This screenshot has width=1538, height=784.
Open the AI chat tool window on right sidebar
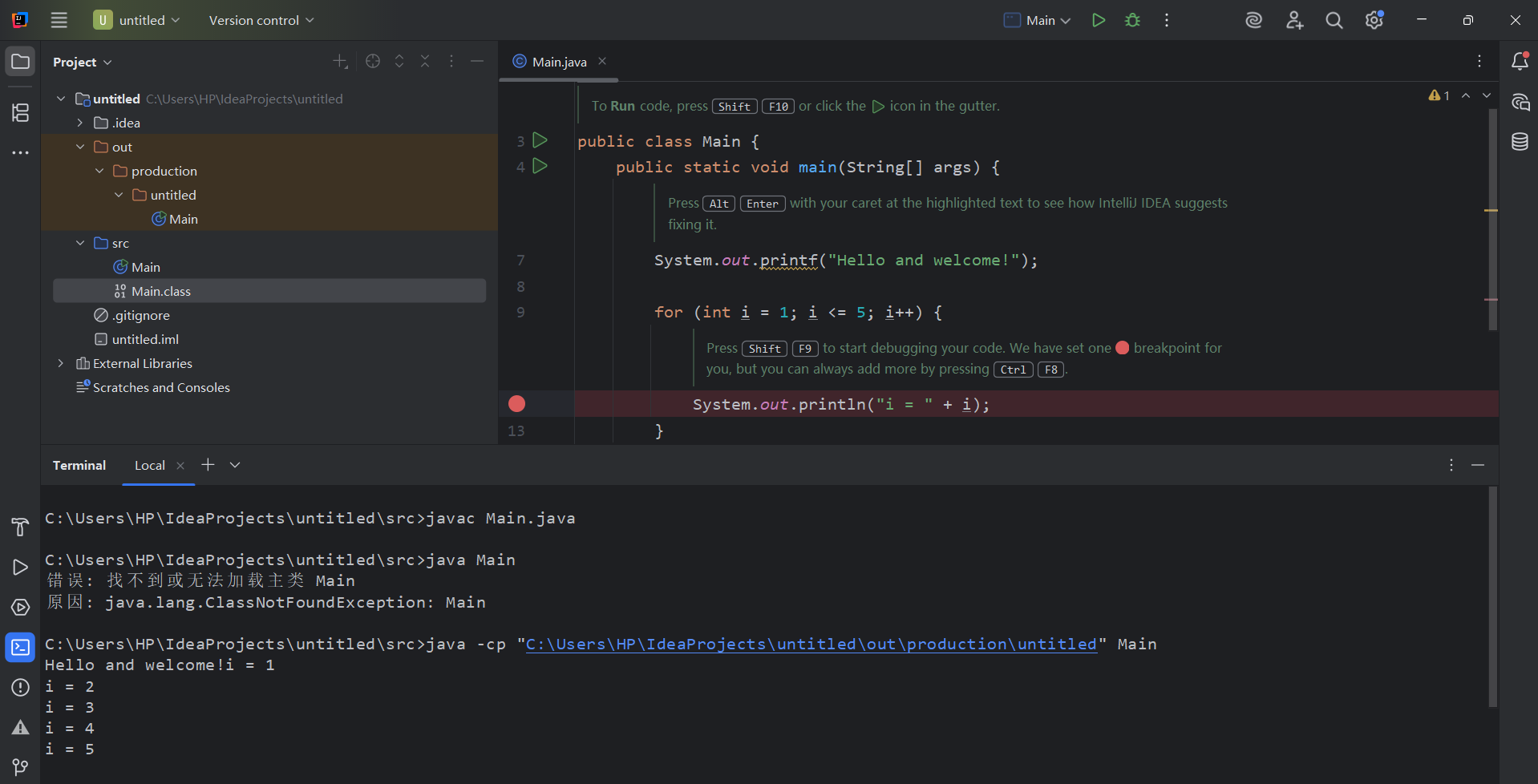[x=1520, y=102]
